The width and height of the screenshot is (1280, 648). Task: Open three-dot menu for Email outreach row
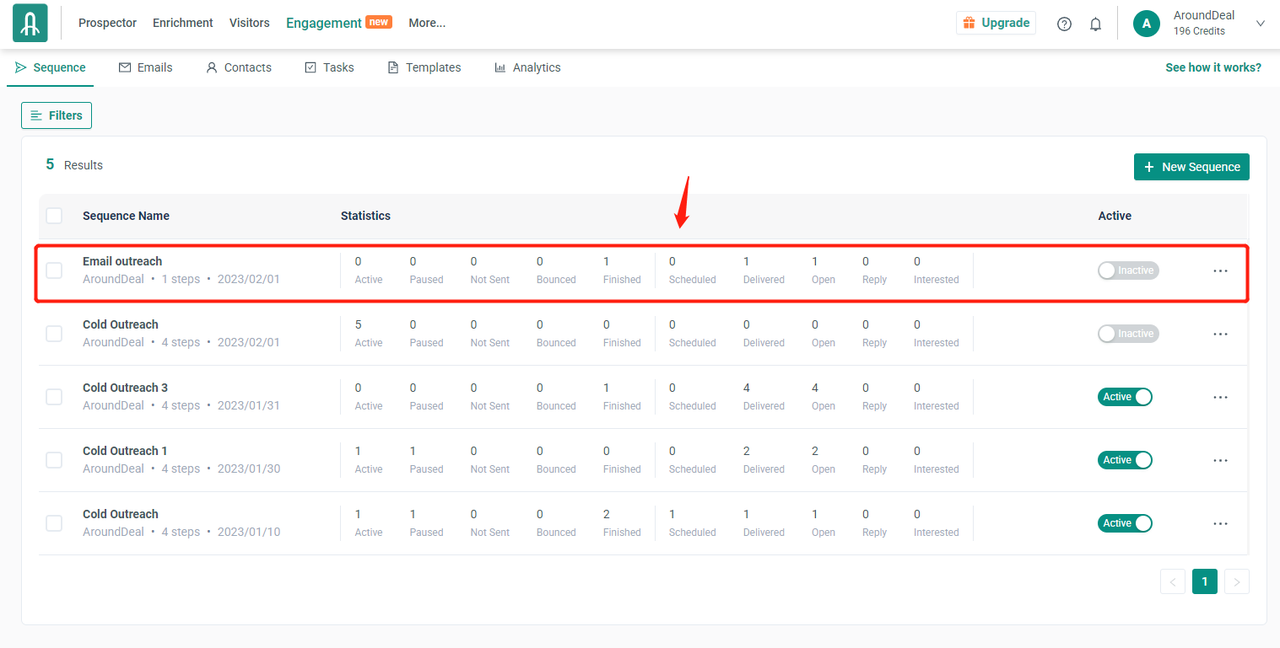click(1220, 271)
